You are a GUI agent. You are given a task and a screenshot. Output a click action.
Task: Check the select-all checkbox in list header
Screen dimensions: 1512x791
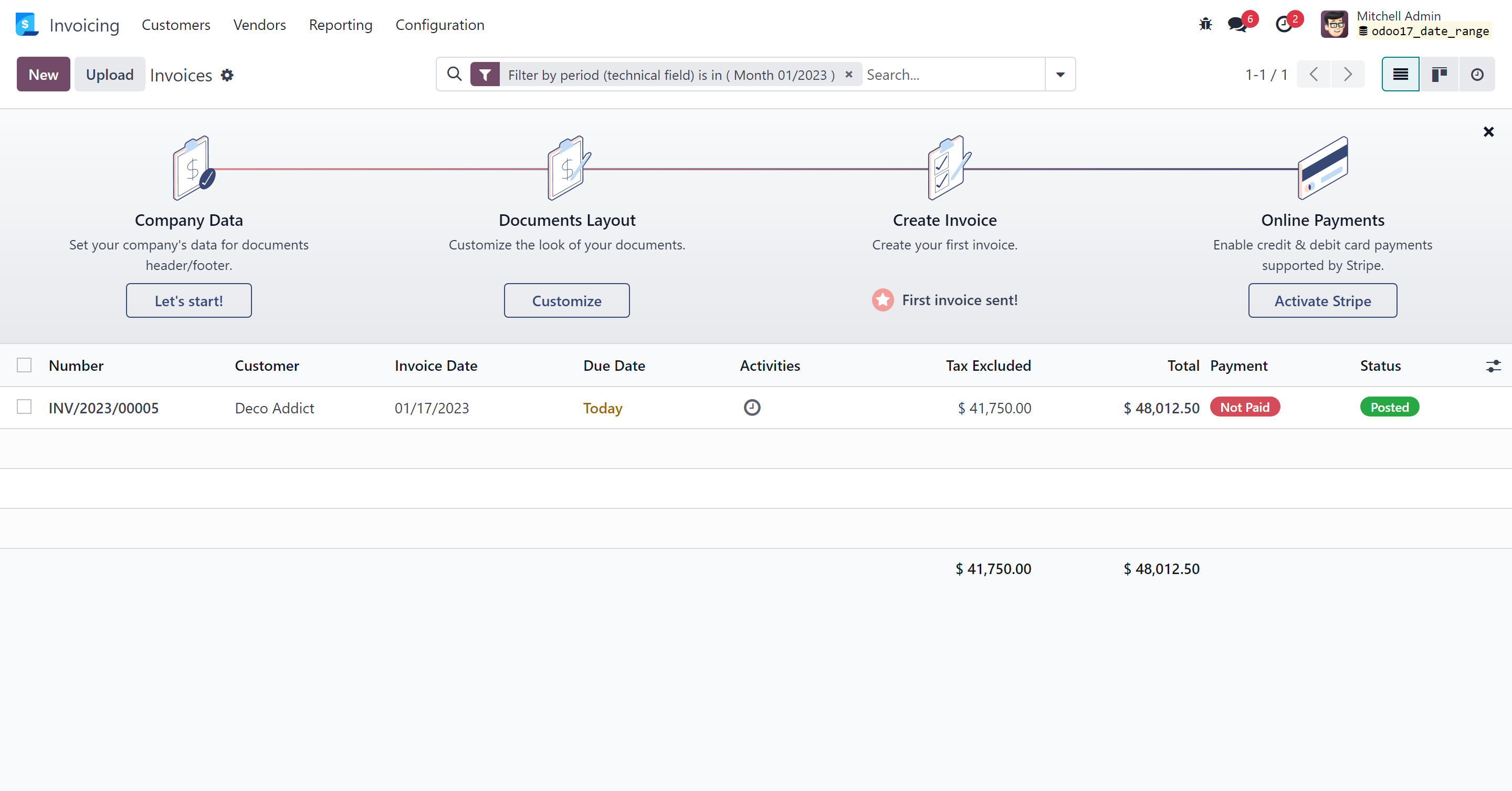point(24,365)
